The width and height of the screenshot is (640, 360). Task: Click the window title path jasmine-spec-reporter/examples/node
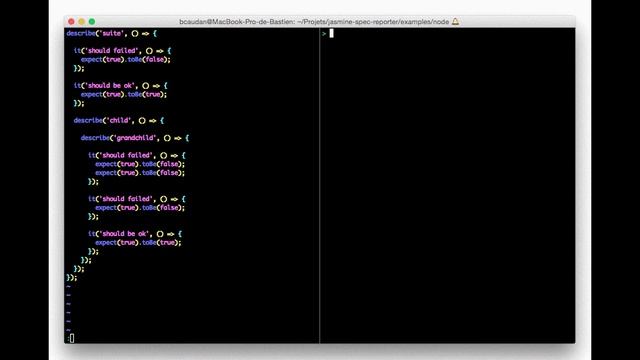389,22
